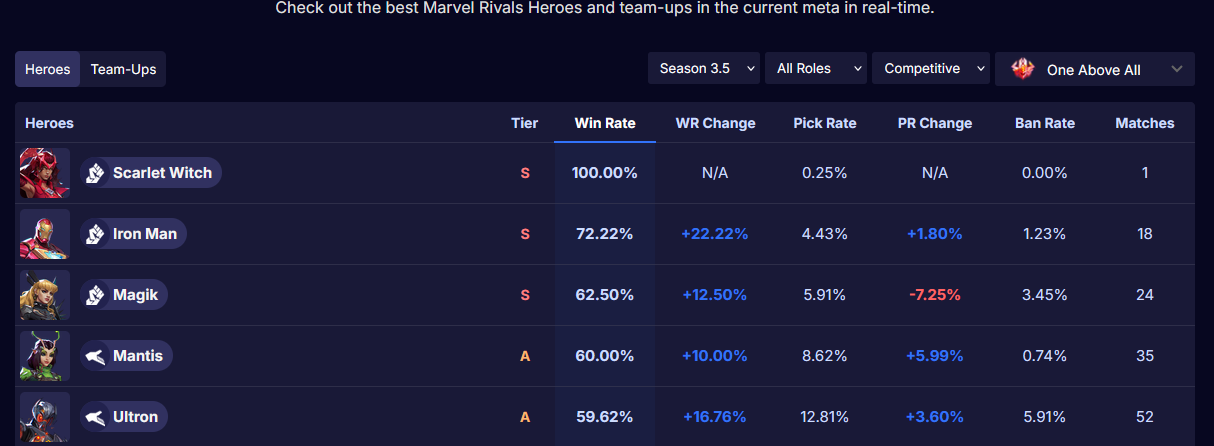Click Ultron's strategist role icon

click(x=95, y=417)
